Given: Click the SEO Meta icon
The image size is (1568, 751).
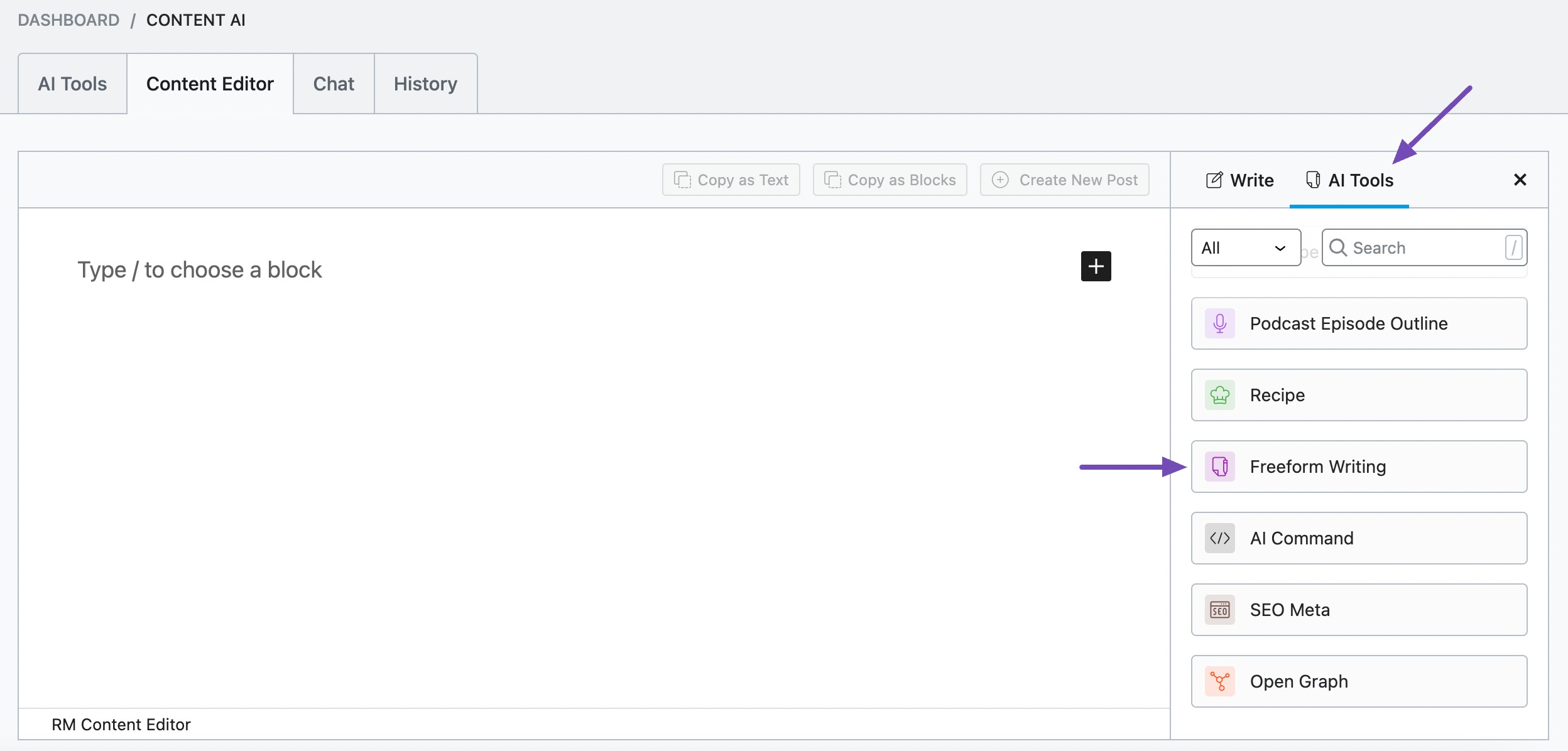Looking at the screenshot, I should click(x=1219, y=610).
